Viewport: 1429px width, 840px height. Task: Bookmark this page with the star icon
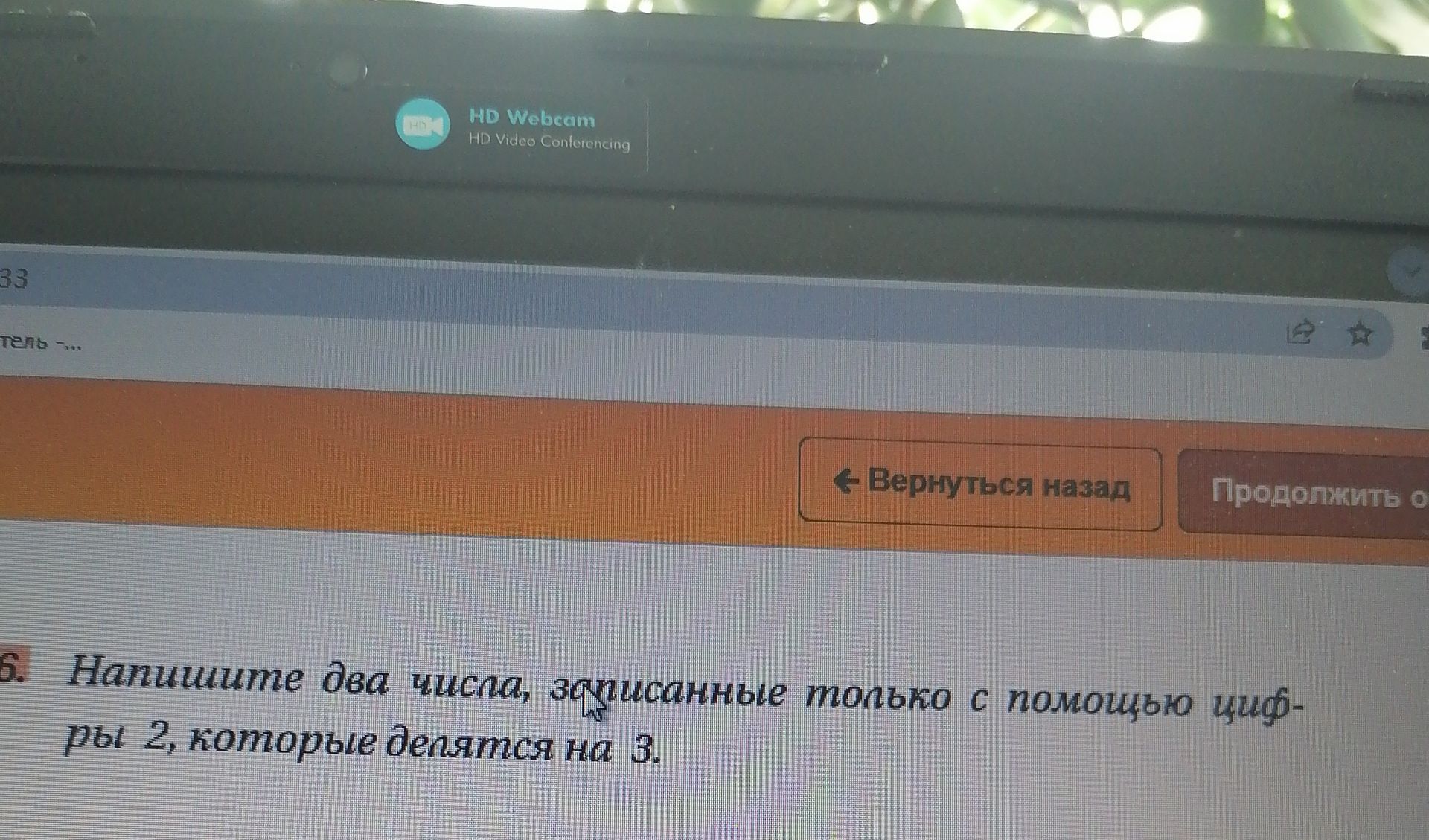tap(1361, 333)
